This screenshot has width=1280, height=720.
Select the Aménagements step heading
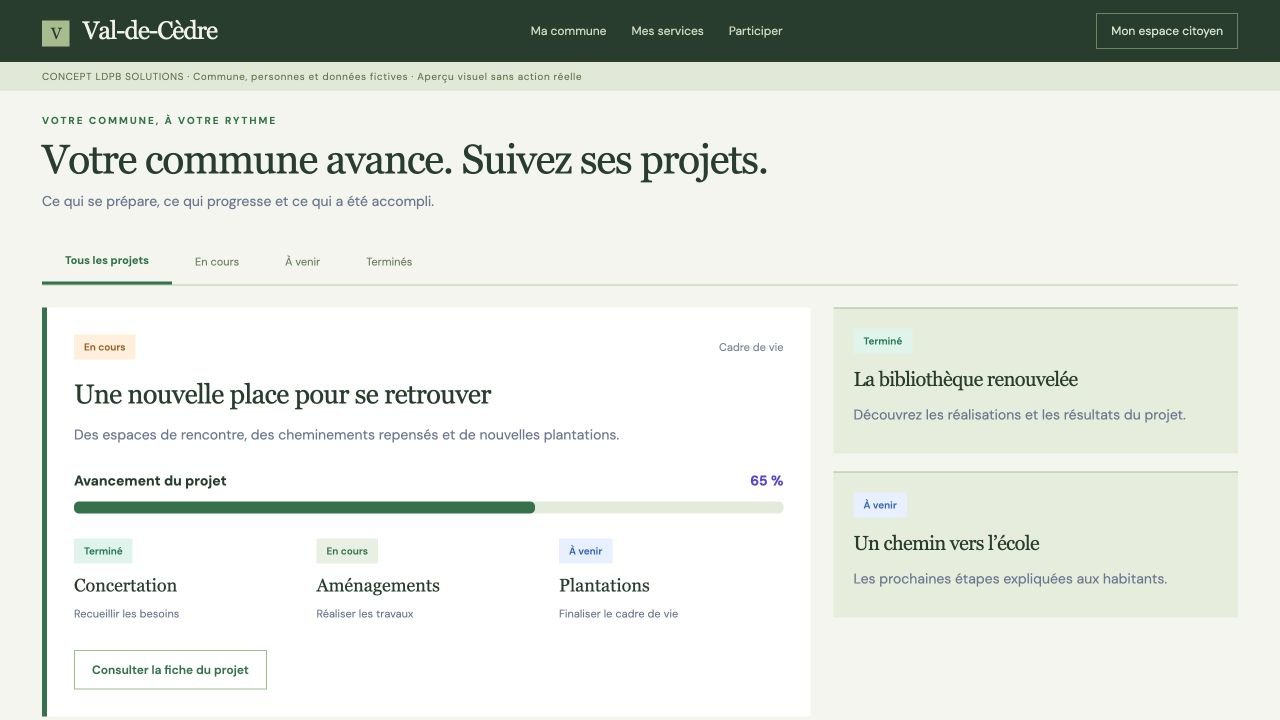coord(378,586)
